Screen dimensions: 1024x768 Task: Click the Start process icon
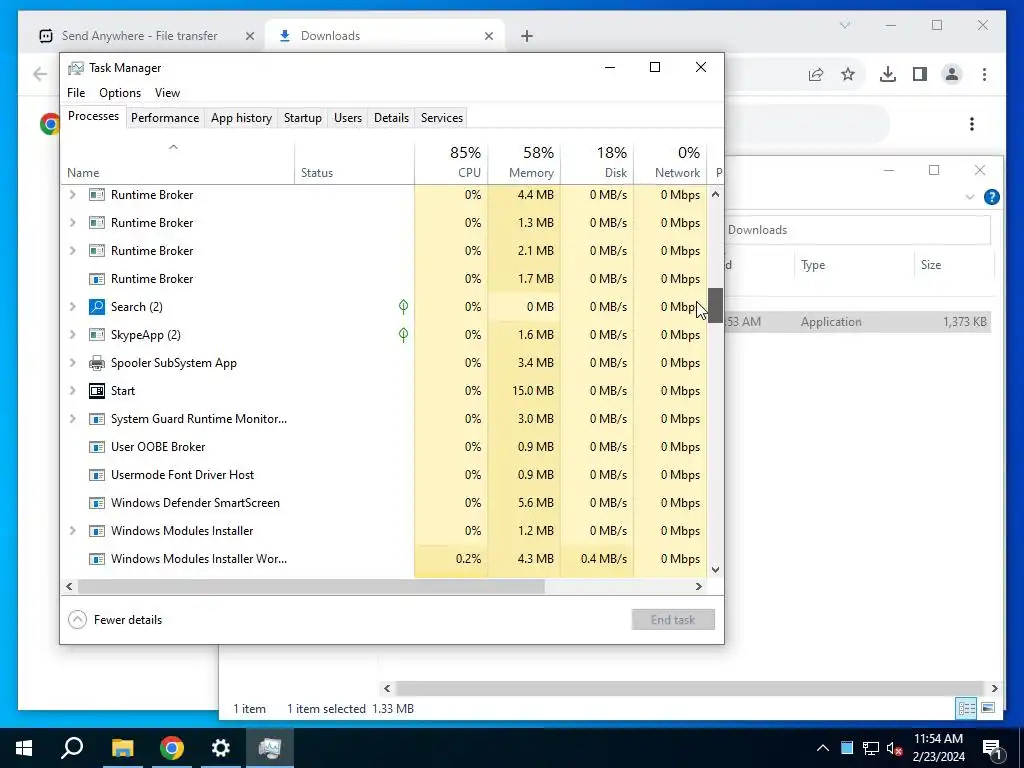point(97,391)
